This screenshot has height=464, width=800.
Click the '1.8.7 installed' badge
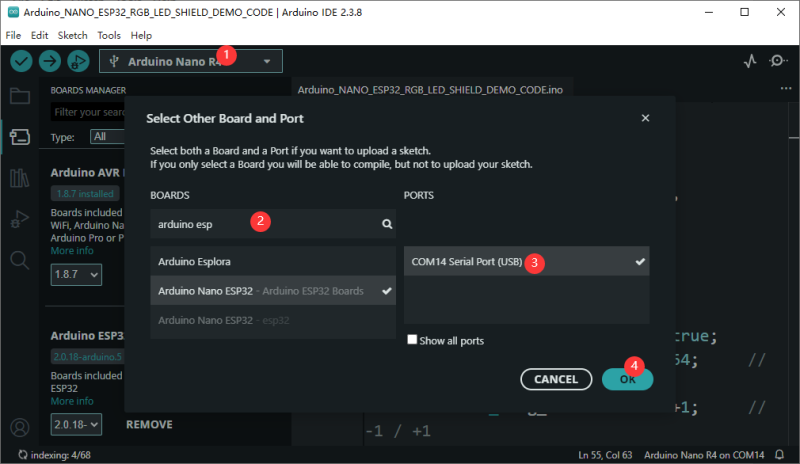pos(85,193)
